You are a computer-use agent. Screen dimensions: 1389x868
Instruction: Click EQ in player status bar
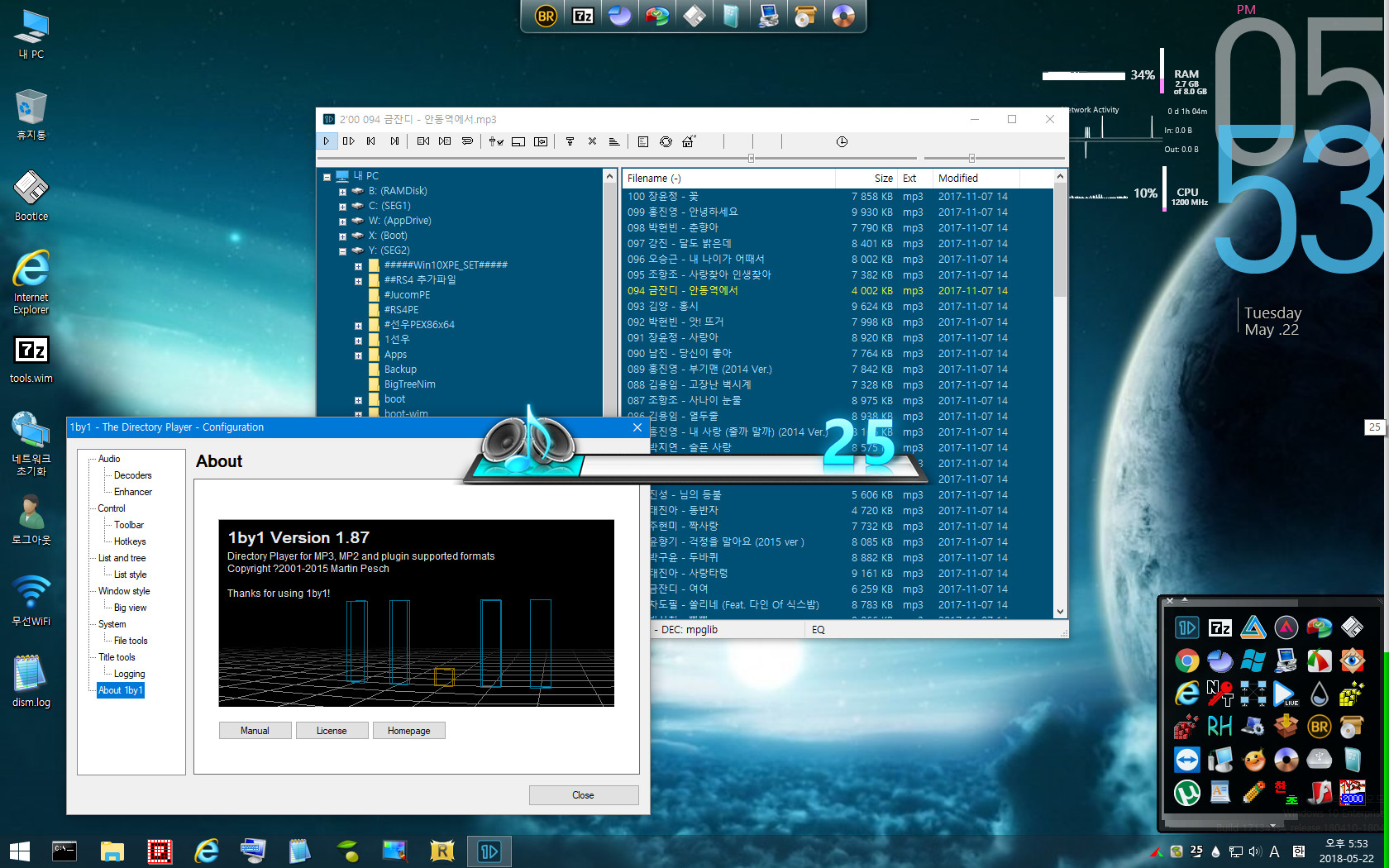(818, 630)
